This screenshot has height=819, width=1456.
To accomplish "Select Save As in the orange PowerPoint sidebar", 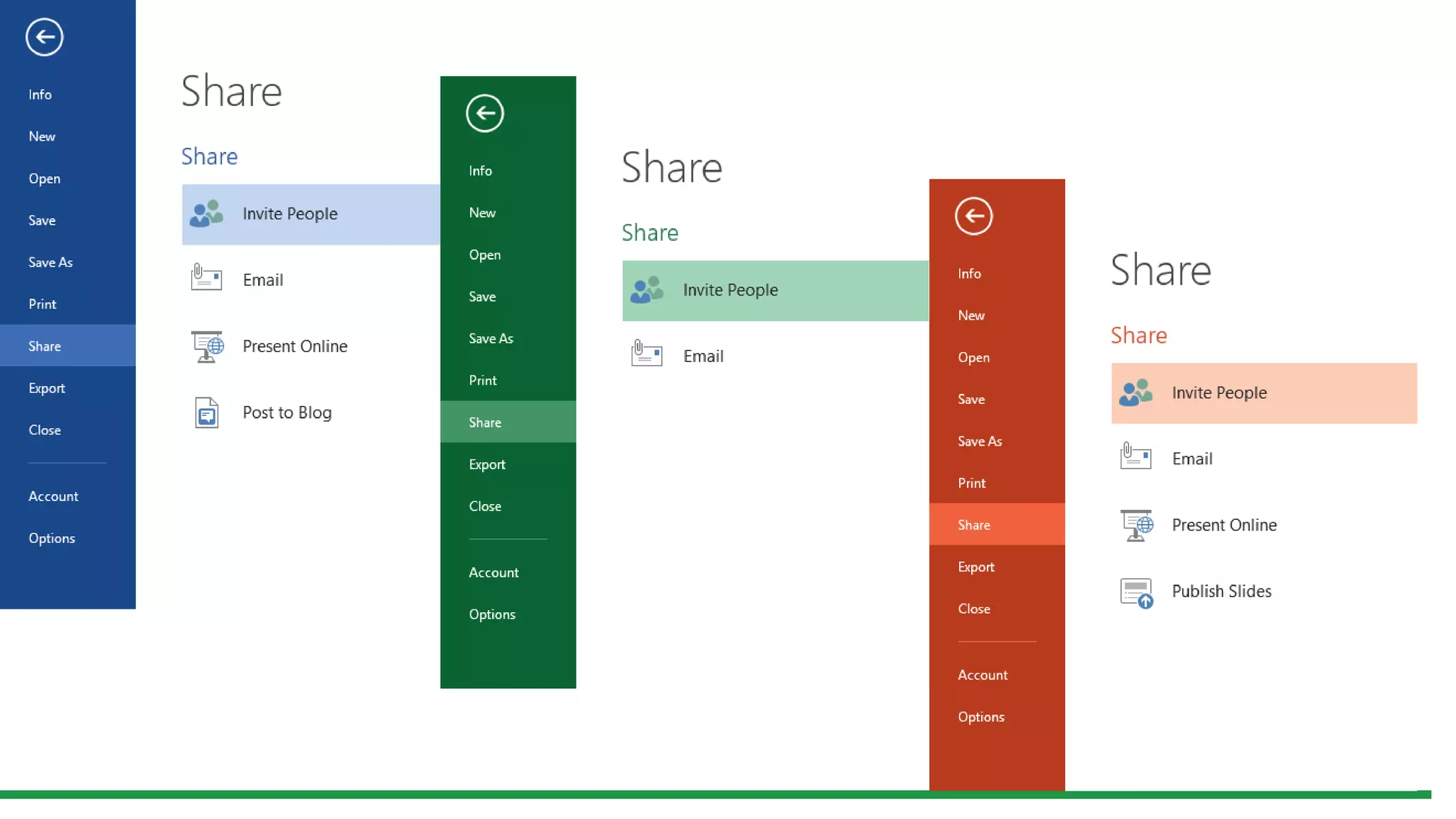I will pos(980,441).
